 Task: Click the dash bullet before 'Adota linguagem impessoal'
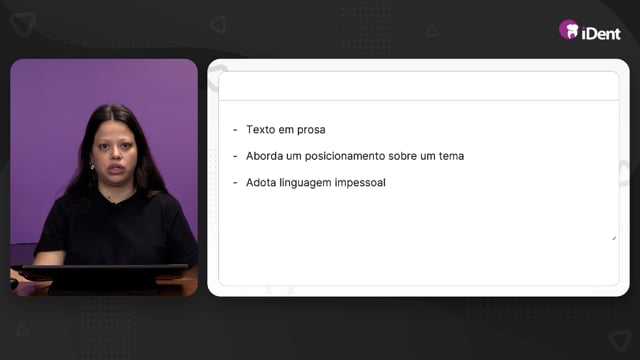(235, 183)
